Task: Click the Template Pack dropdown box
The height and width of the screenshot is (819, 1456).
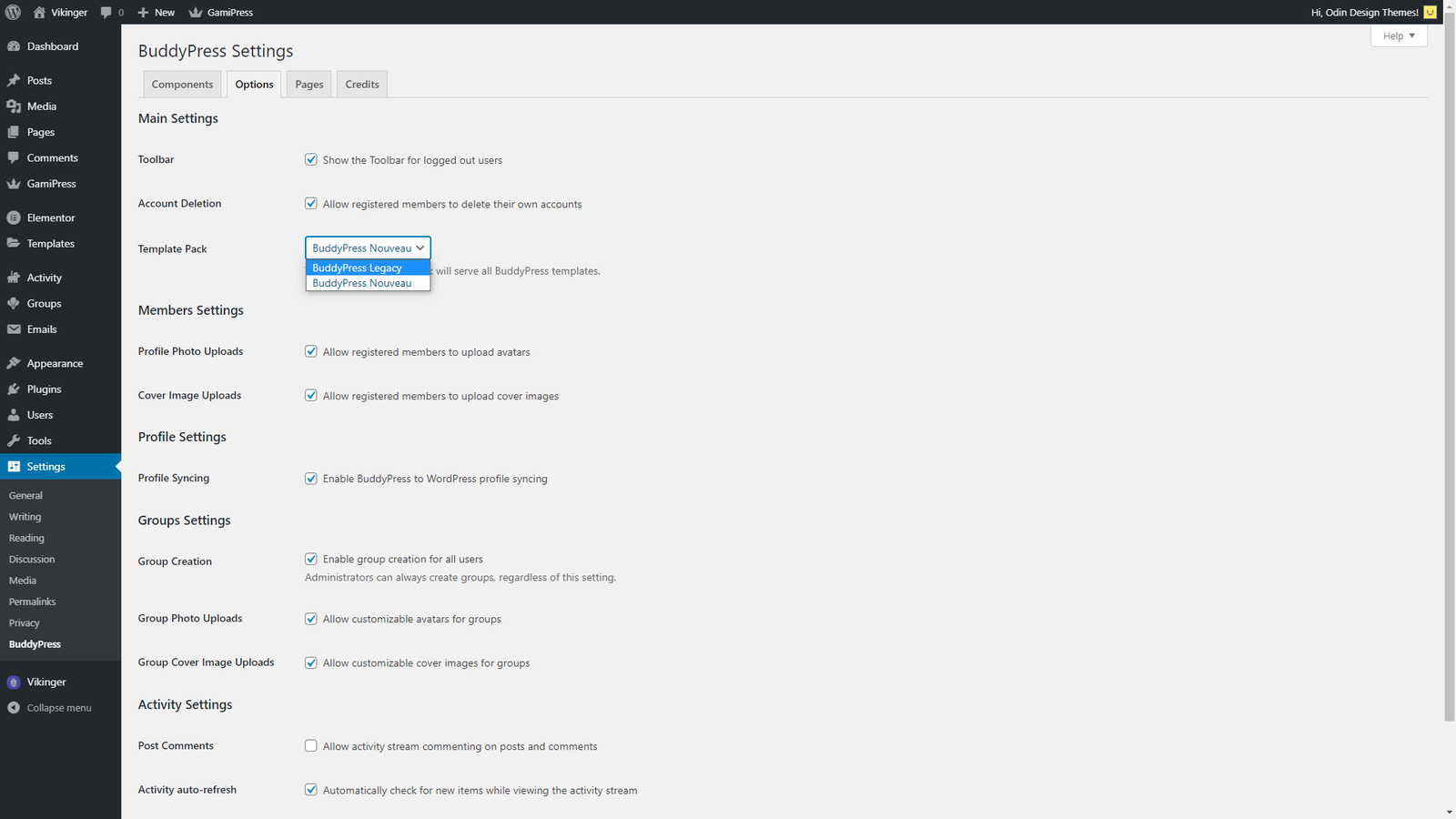Action: click(x=368, y=248)
